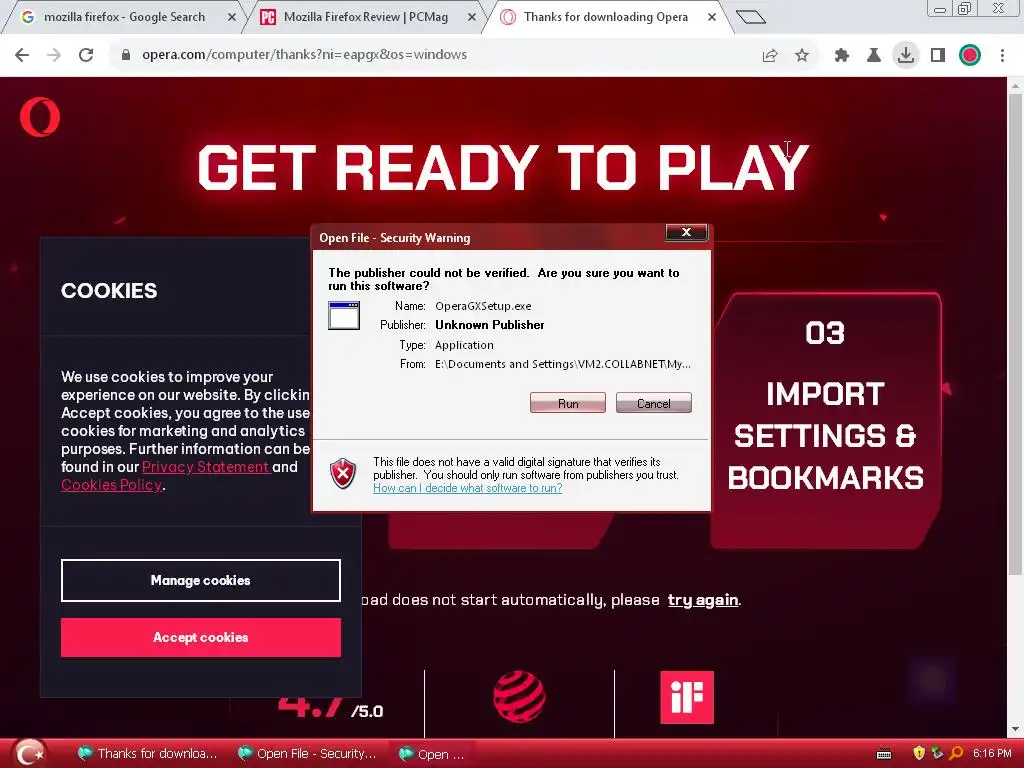Image resolution: width=1024 pixels, height=768 pixels.
Task: Close the PCMag Firefox Review tab
Action: 472,18
